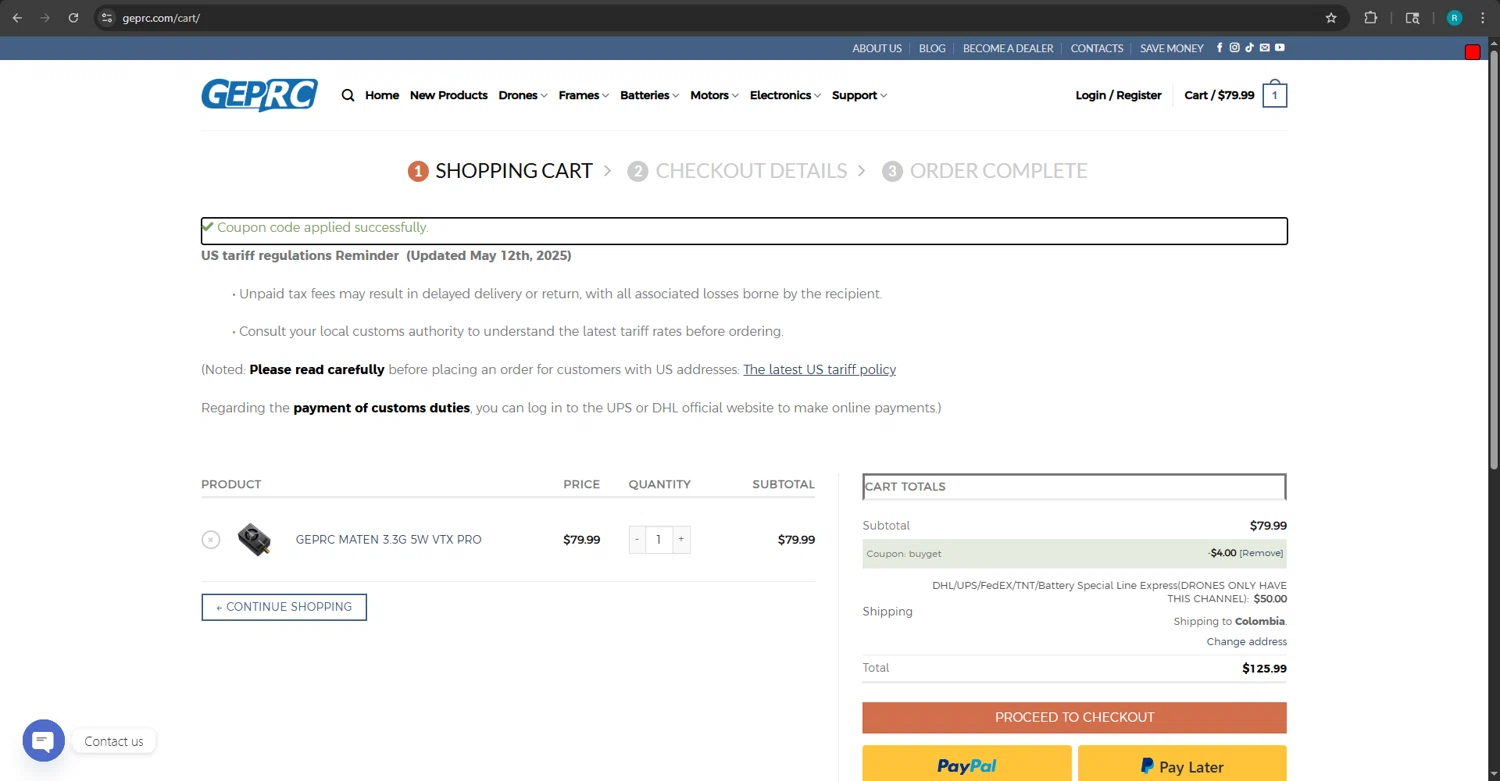
Task: Open GEPRC MATEN 3.3G 5W VTX PRO link
Action: point(388,539)
